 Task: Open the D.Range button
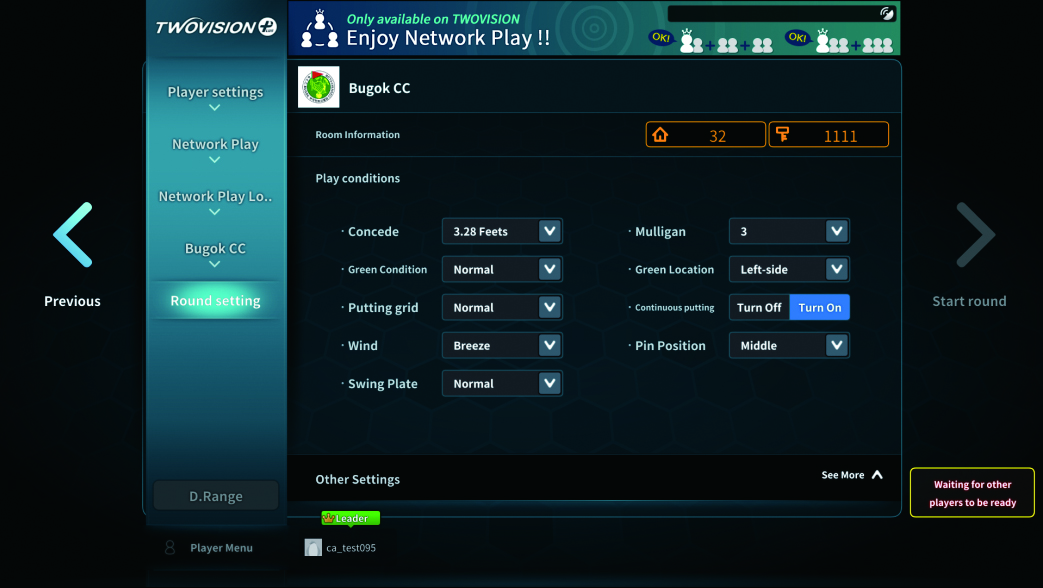[x=216, y=496]
